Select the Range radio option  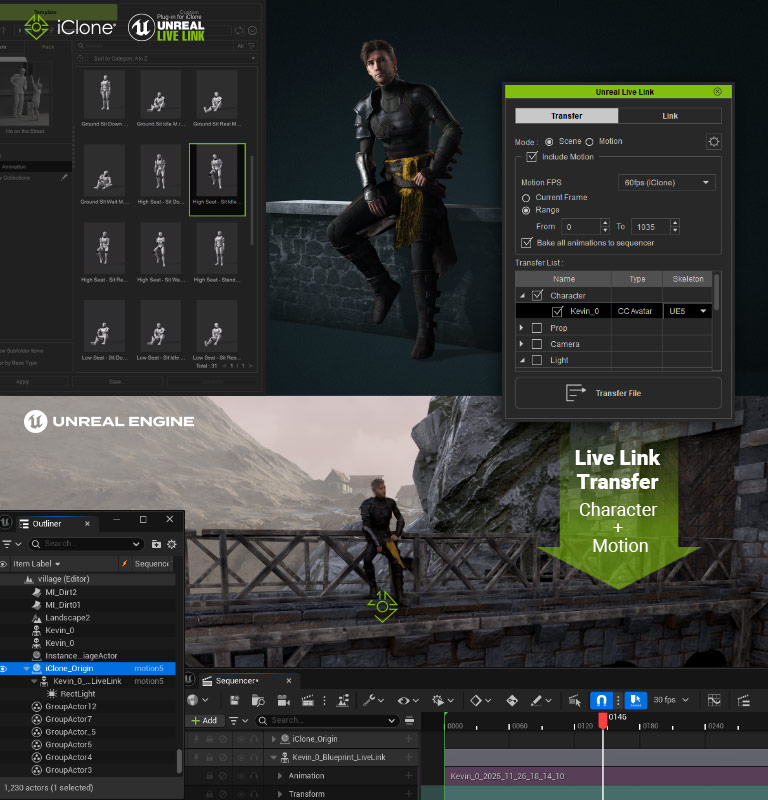click(526, 210)
